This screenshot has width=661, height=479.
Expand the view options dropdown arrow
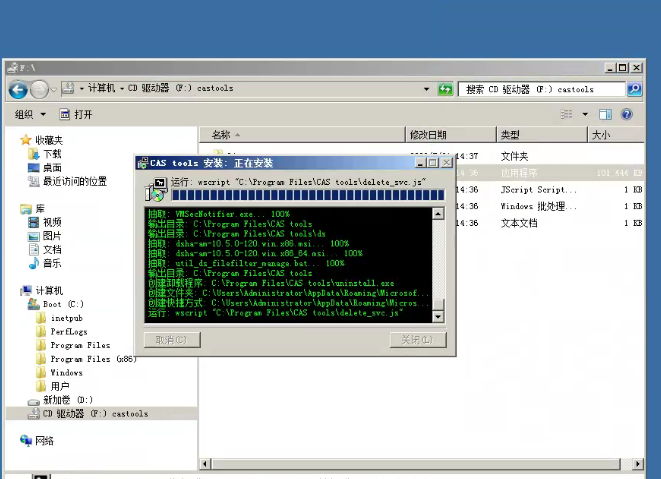pos(585,114)
